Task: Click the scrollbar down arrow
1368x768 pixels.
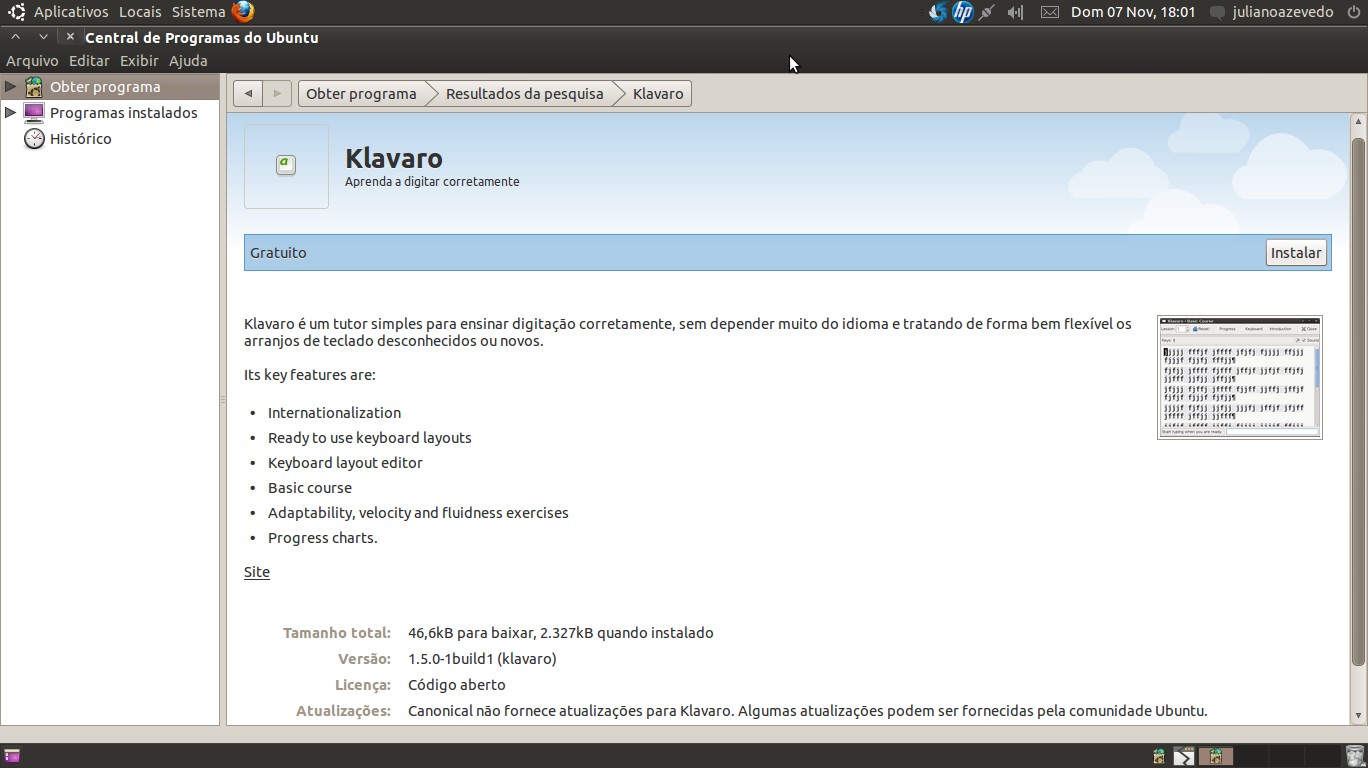Action: click(x=1358, y=716)
